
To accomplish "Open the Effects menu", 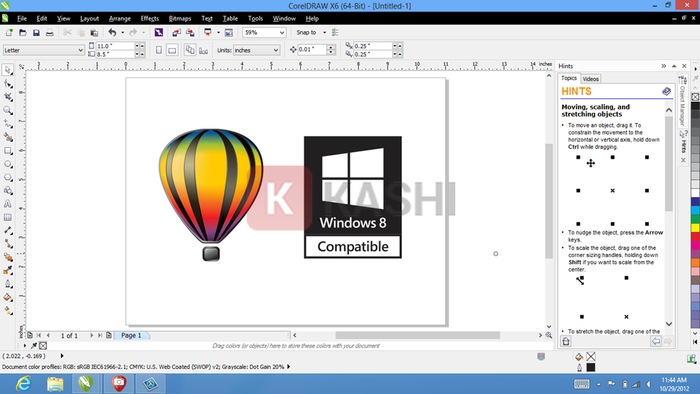I will 150,19.
